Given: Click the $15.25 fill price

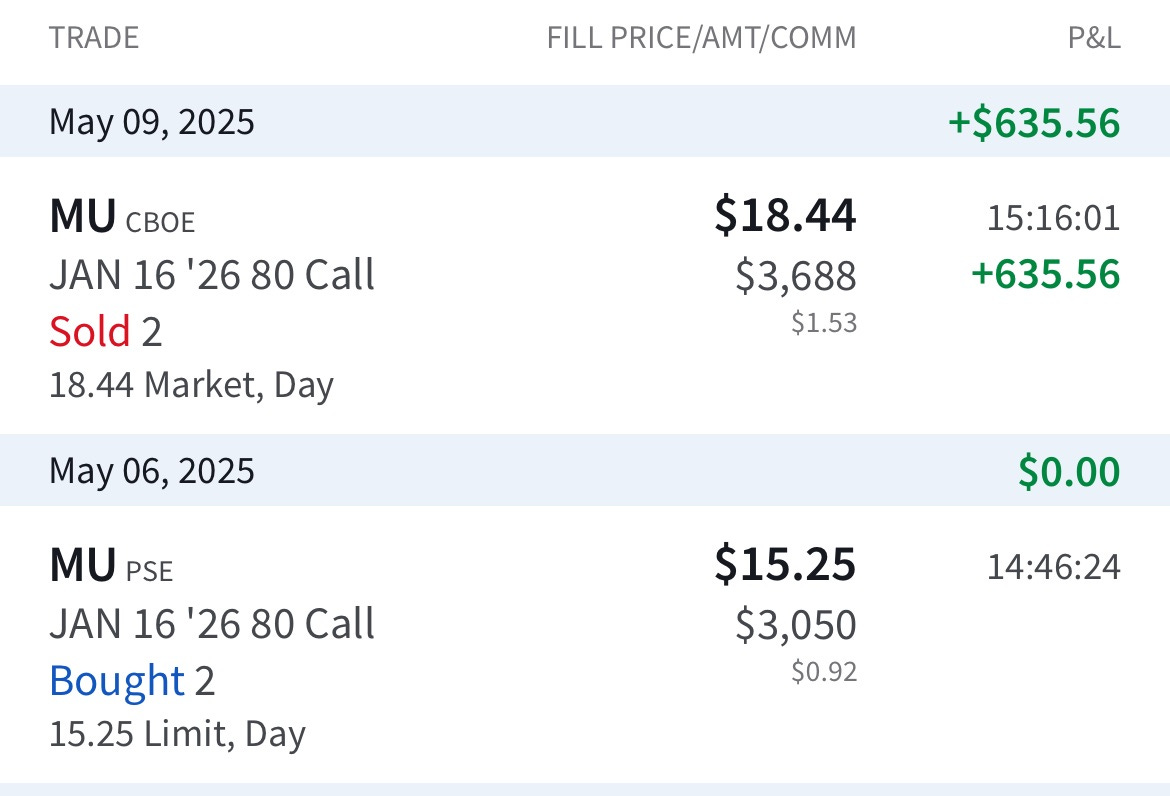Looking at the screenshot, I should tap(785, 565).
